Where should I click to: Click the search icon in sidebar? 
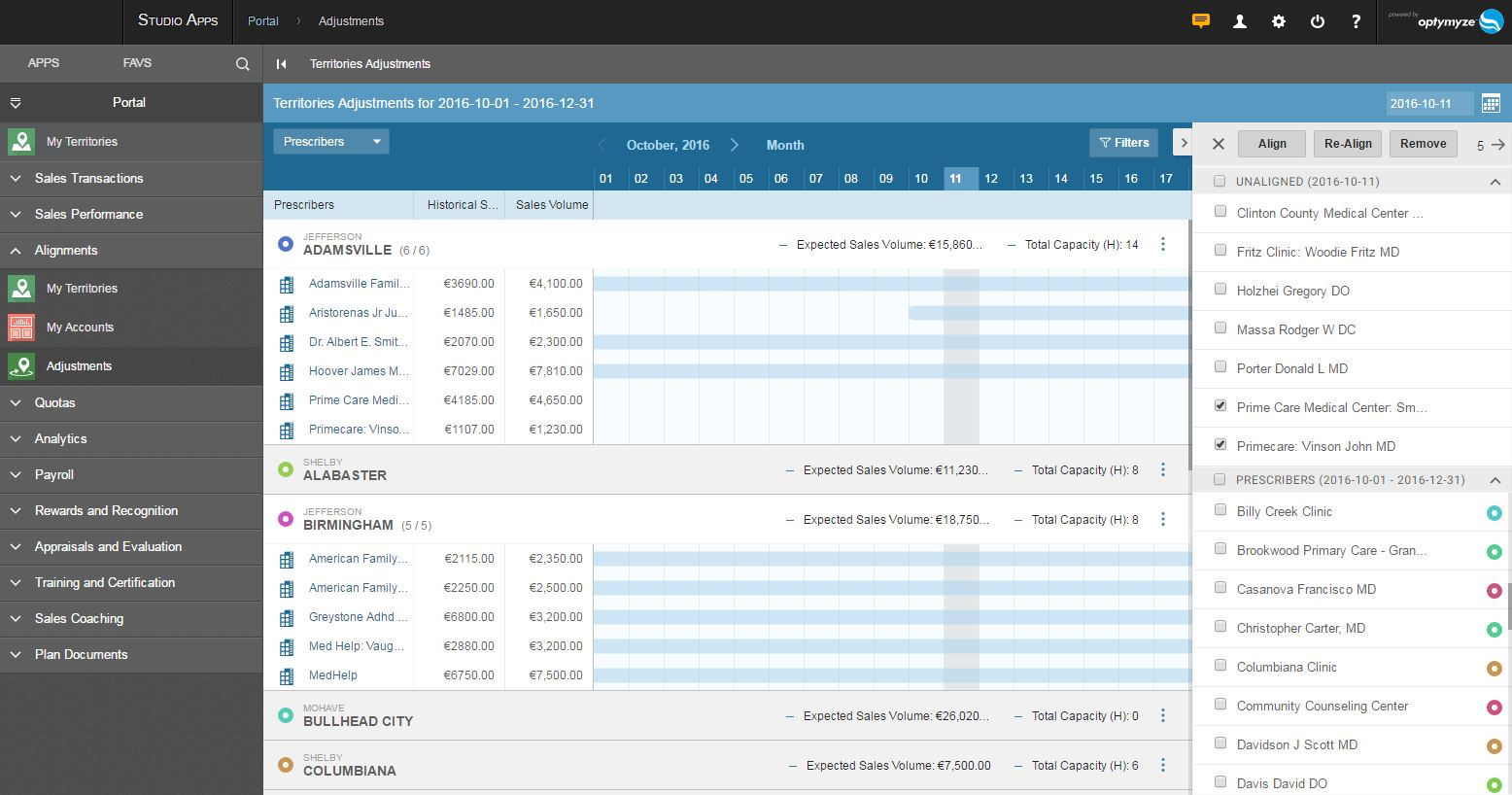[x=242, y=64]
